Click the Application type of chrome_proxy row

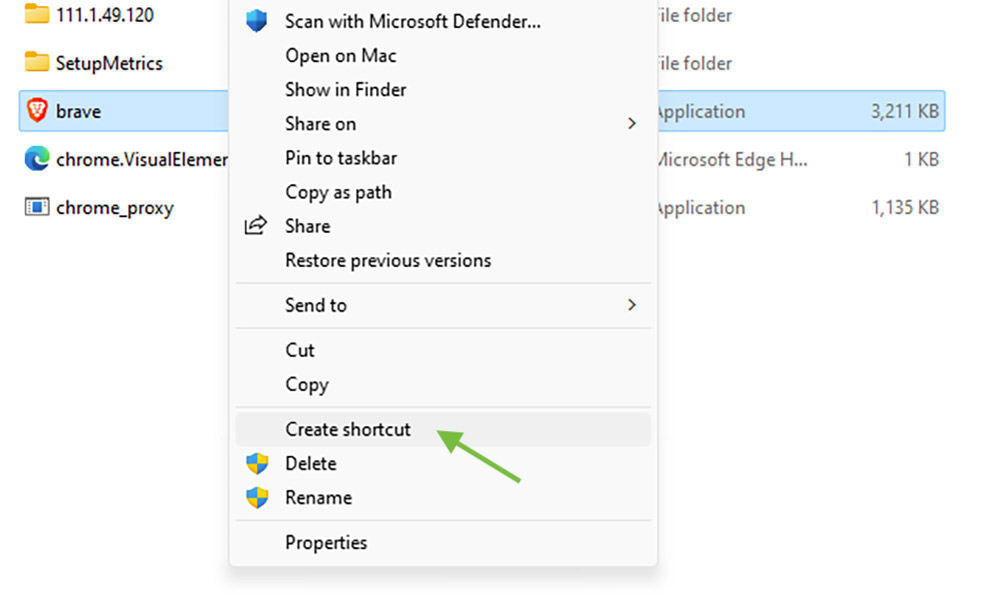pyautogui.click(x=701, y=208)
